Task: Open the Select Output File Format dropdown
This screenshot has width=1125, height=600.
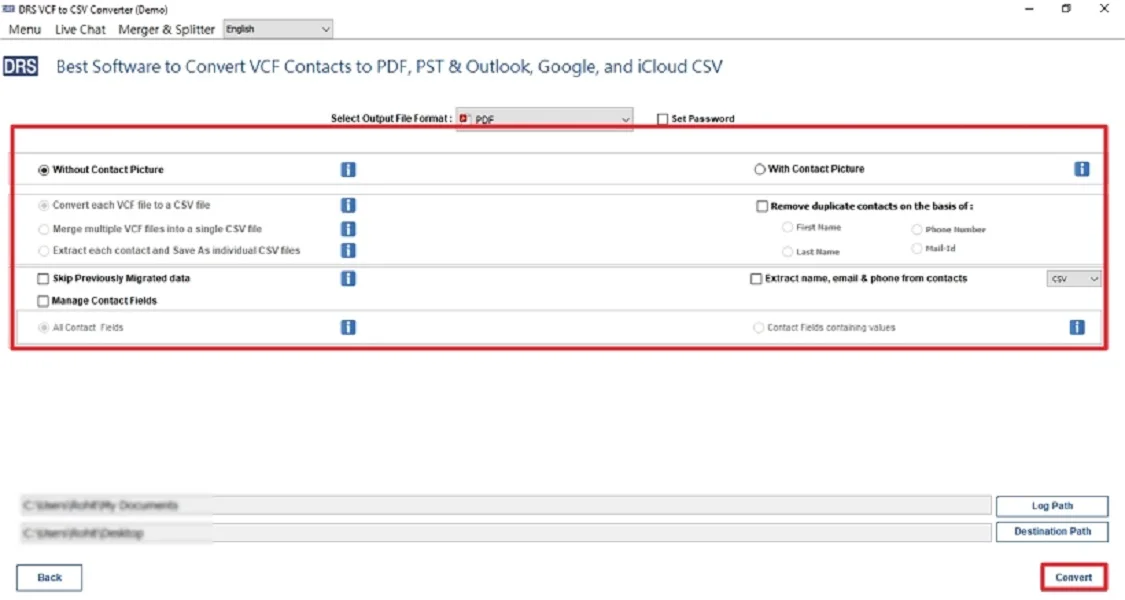Action: (x=545, y=119)
